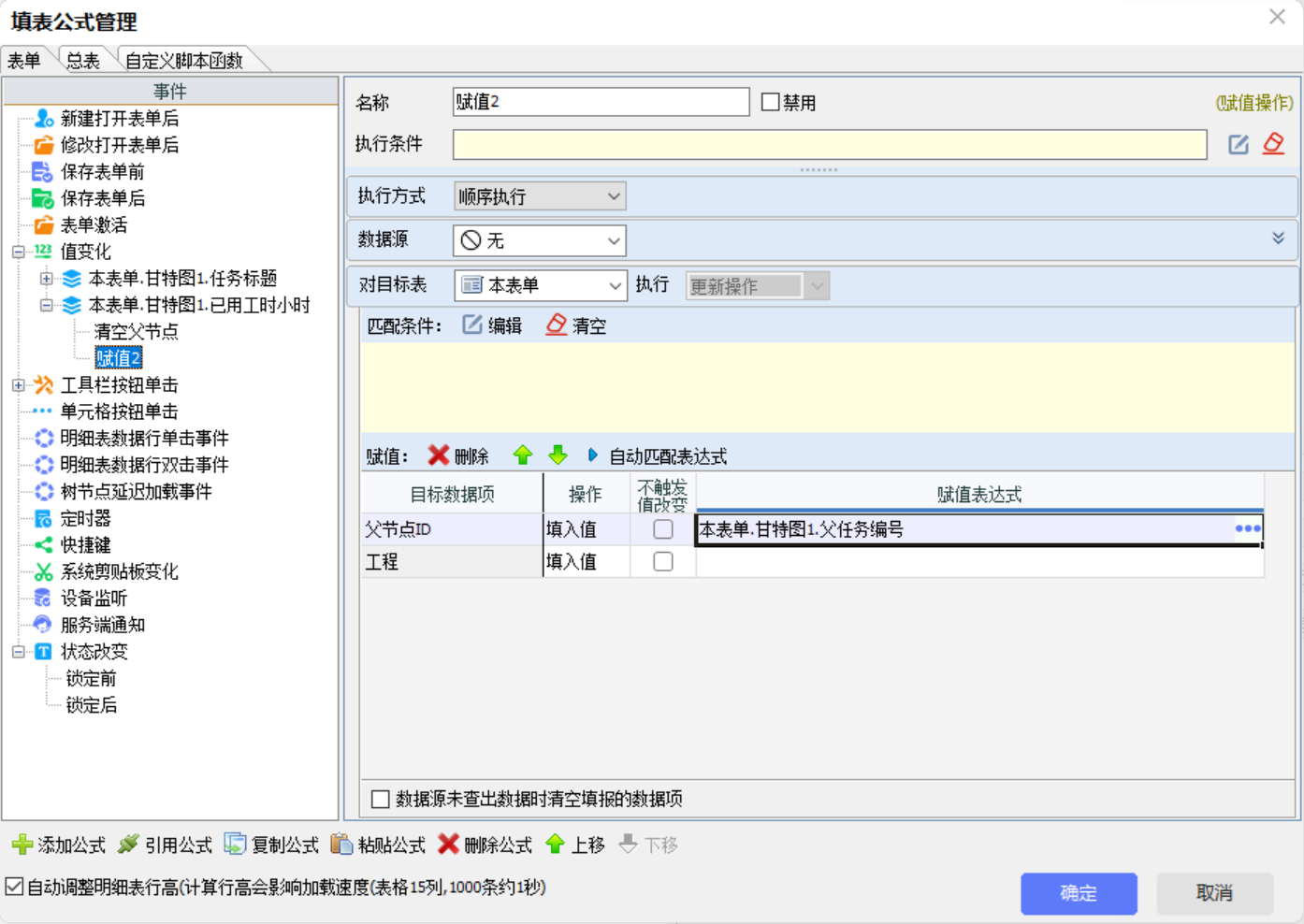The height and width of the screenshot is (924, 1304).
Task: Click the 服务端通知 icon
Action: coord(43,625)
